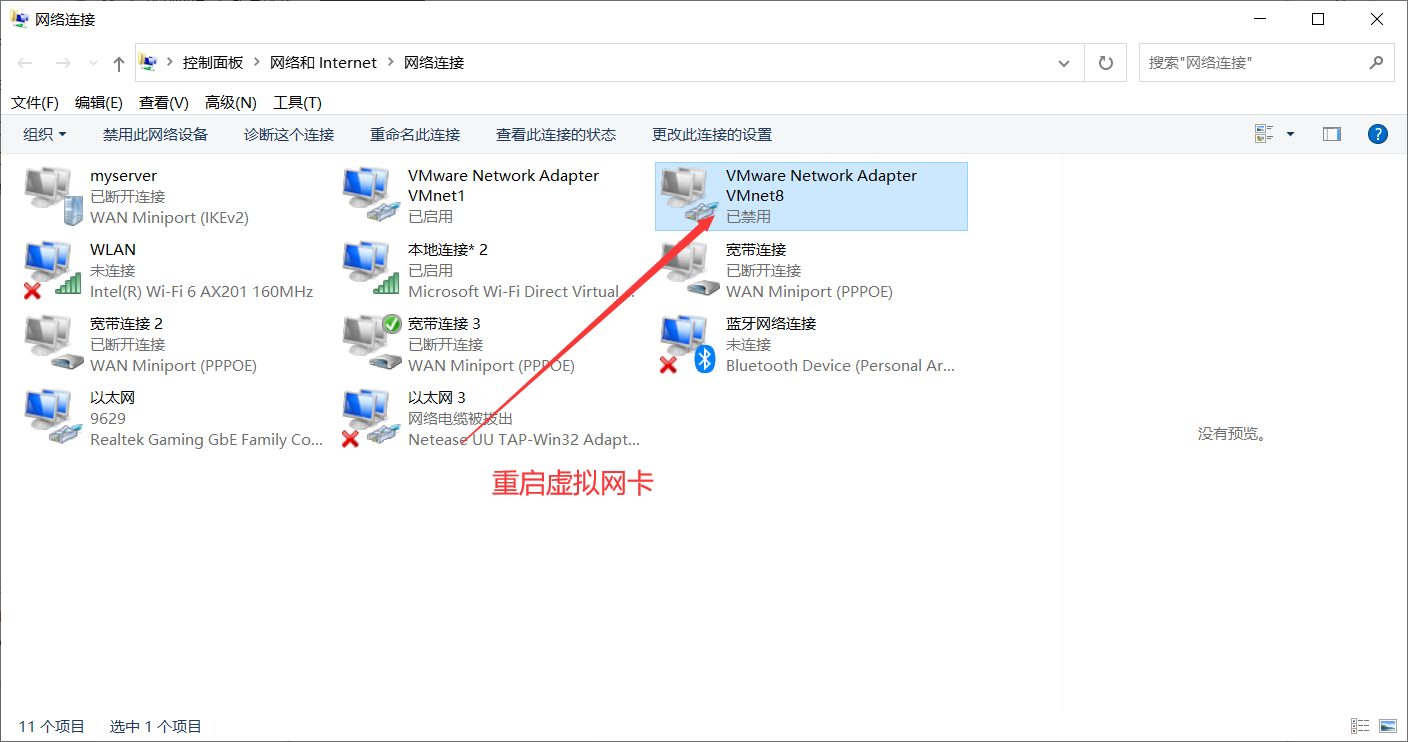Viewport: 1408px width, 742px height.
Task: Click the 网络连接 breadcrumb segment
Action: click(x=434, y=62)
